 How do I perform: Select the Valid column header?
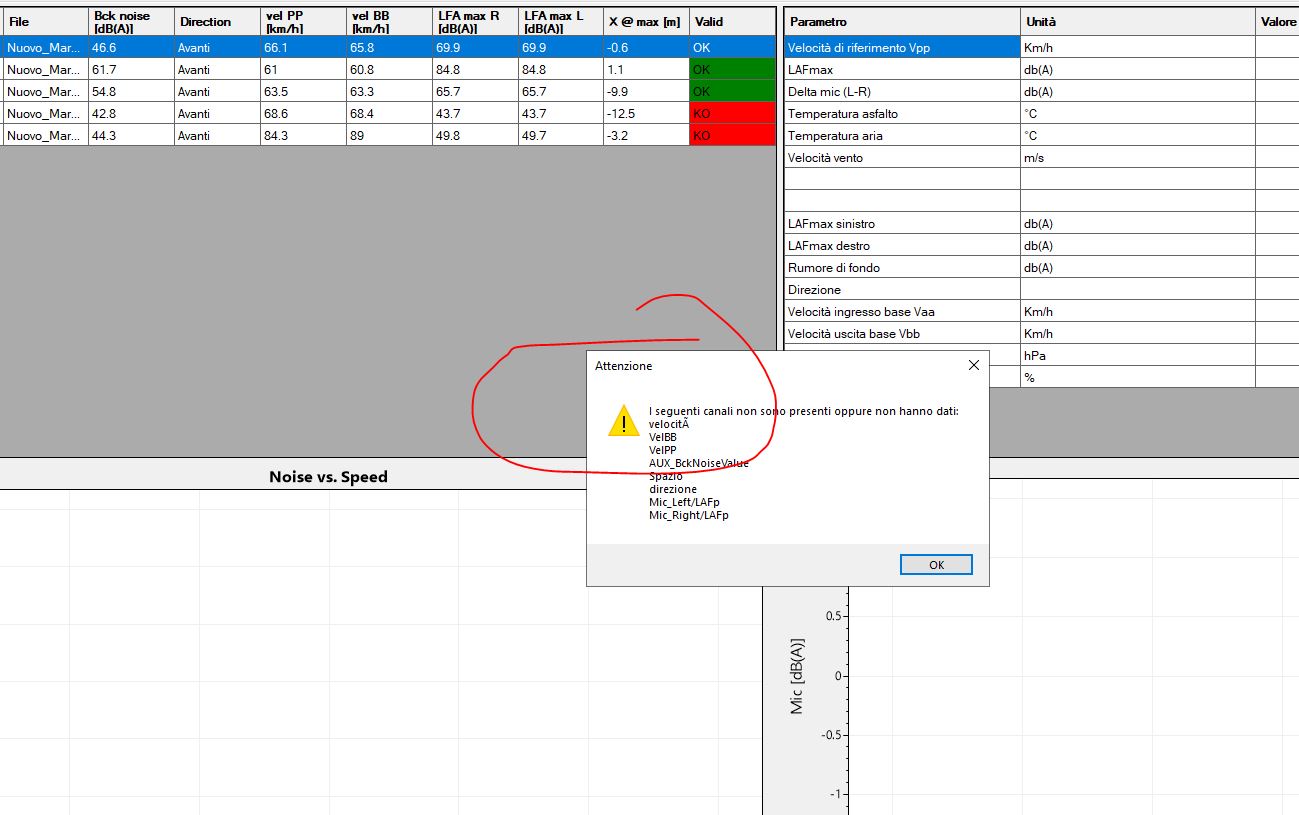click(731, 22)
